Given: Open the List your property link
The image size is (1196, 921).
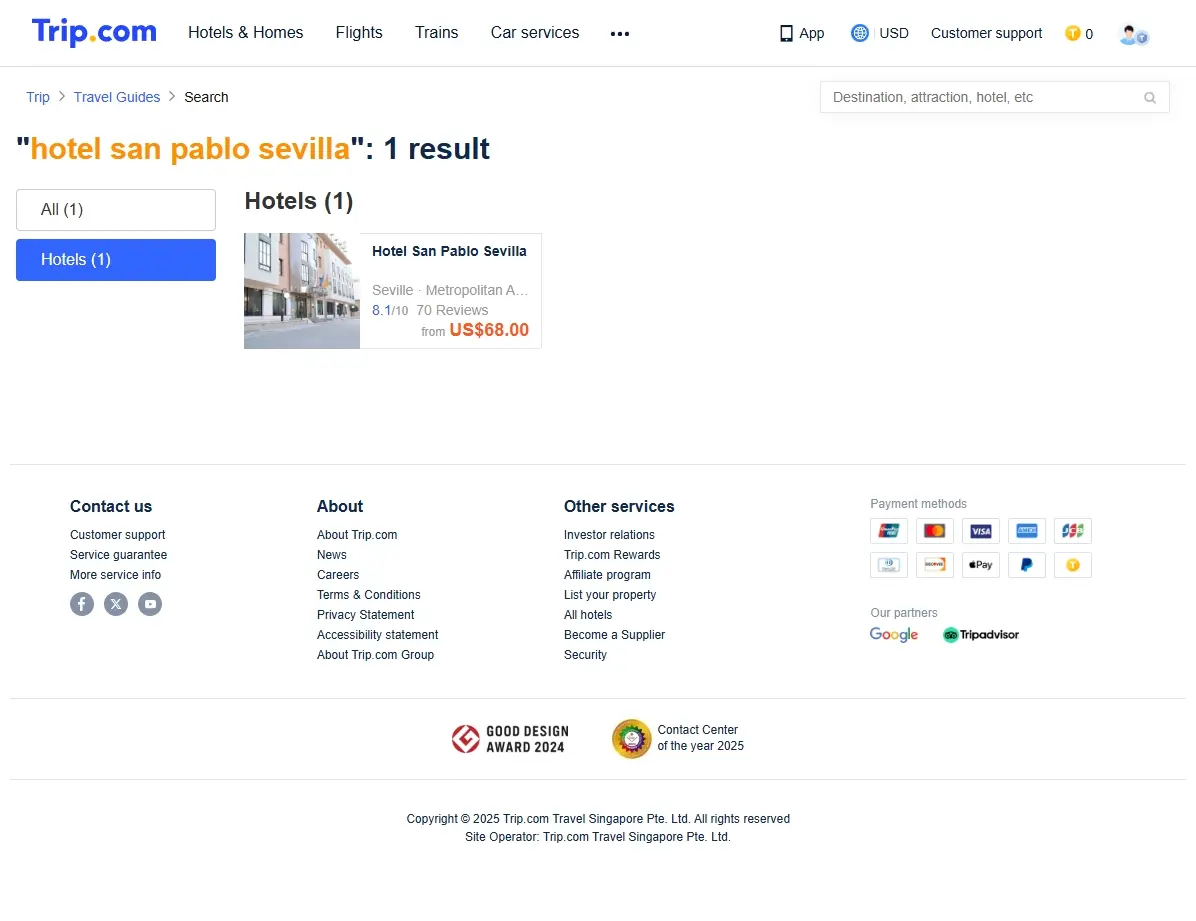Looking at the screenshot, I should click(x=609, y=594).
